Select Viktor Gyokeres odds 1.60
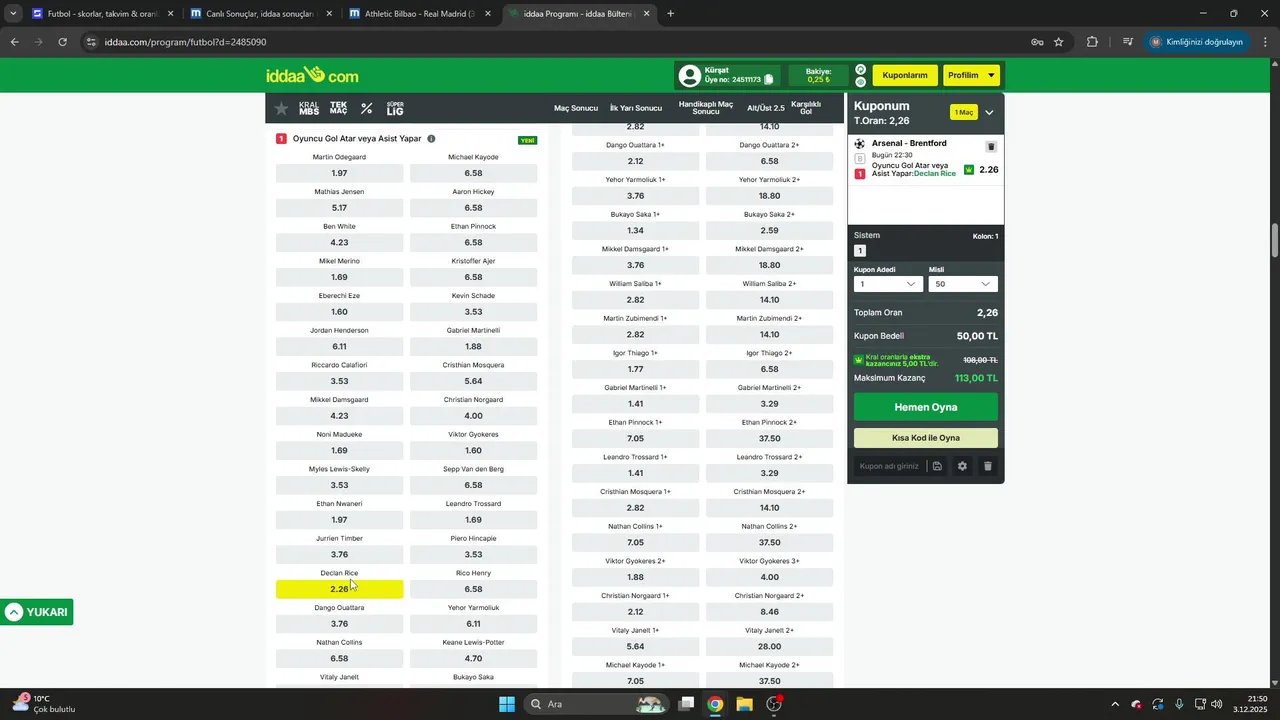 tap(473, 451)
